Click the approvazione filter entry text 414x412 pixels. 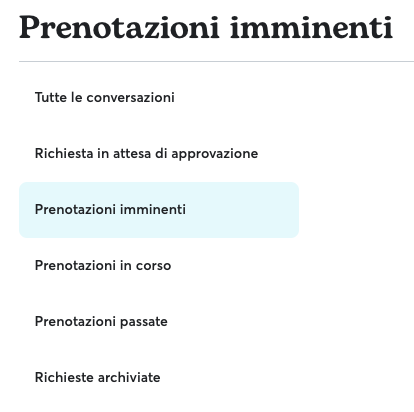tap(146, 154)
